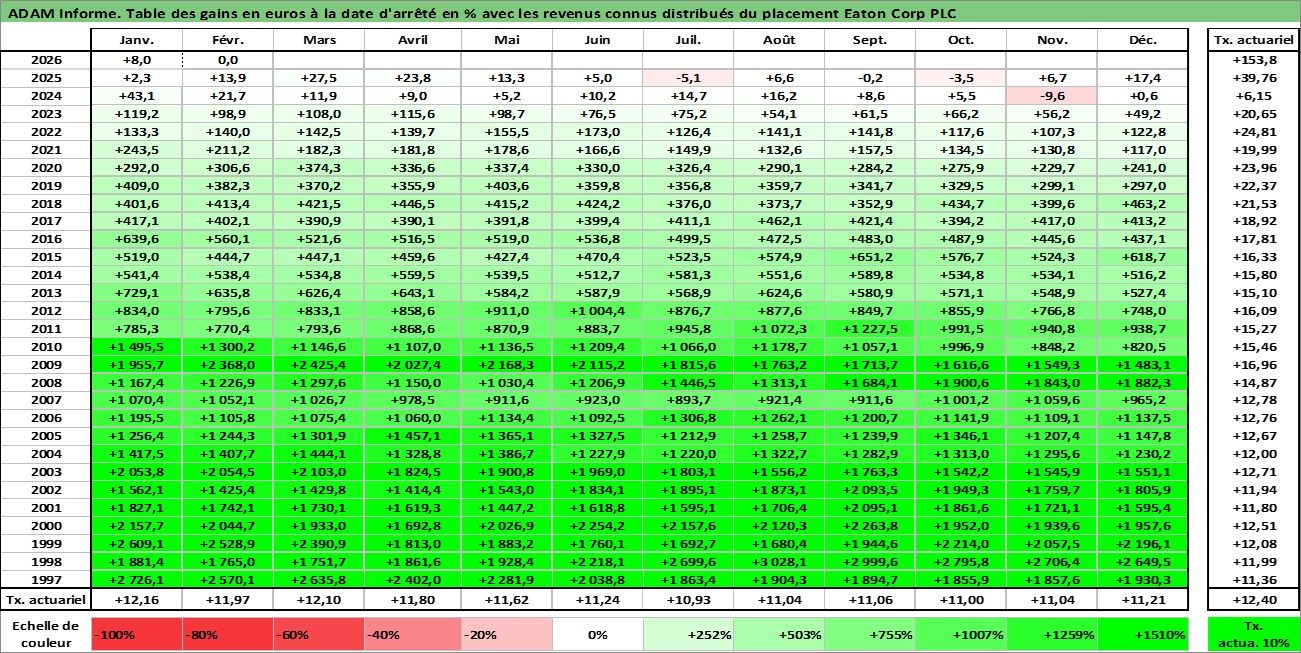Select the 2012 row label
This screenshot has width=1301, height=653.
[45, 311]
